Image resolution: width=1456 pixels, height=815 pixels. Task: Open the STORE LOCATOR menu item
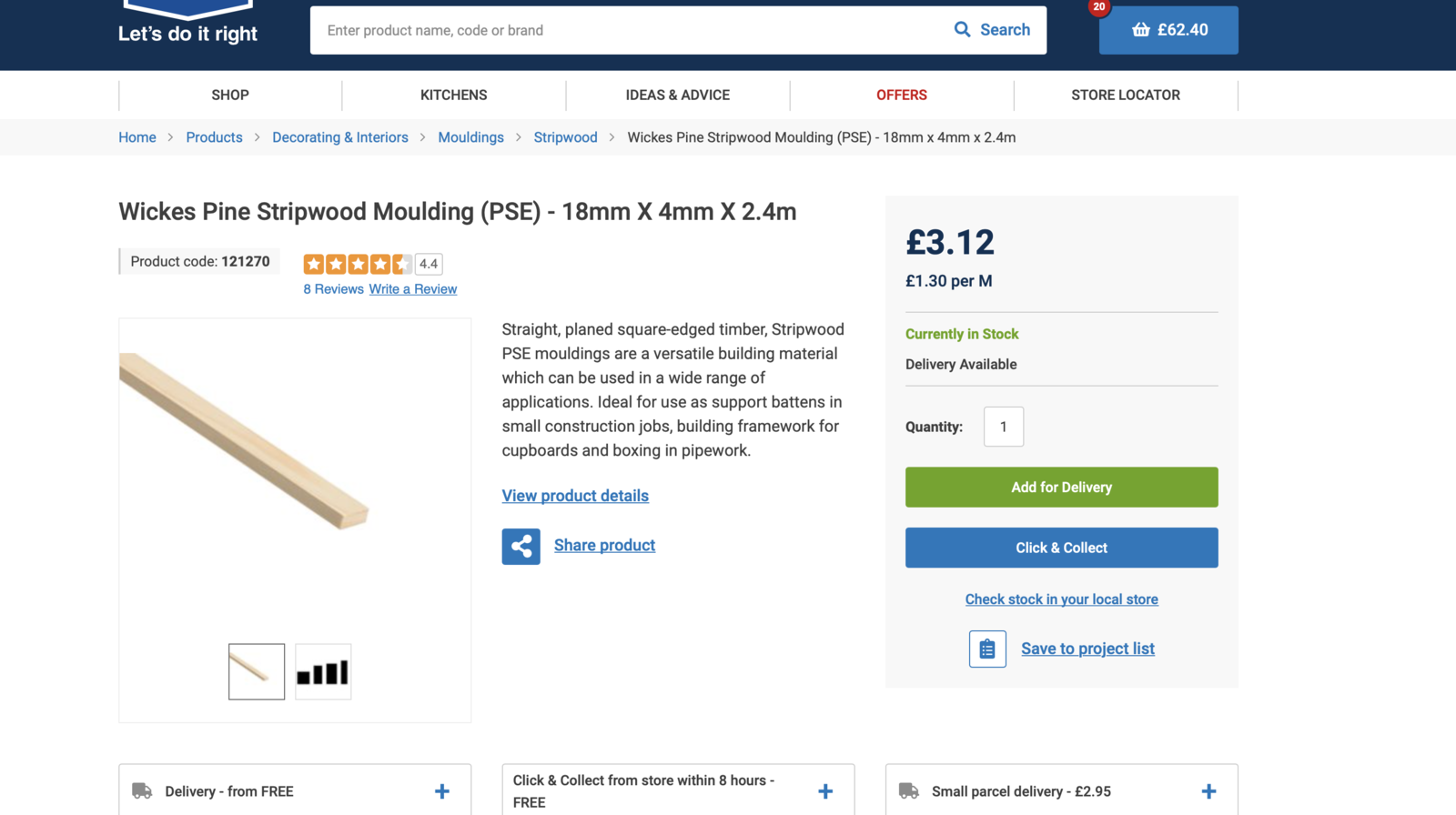pos(1125,95)
